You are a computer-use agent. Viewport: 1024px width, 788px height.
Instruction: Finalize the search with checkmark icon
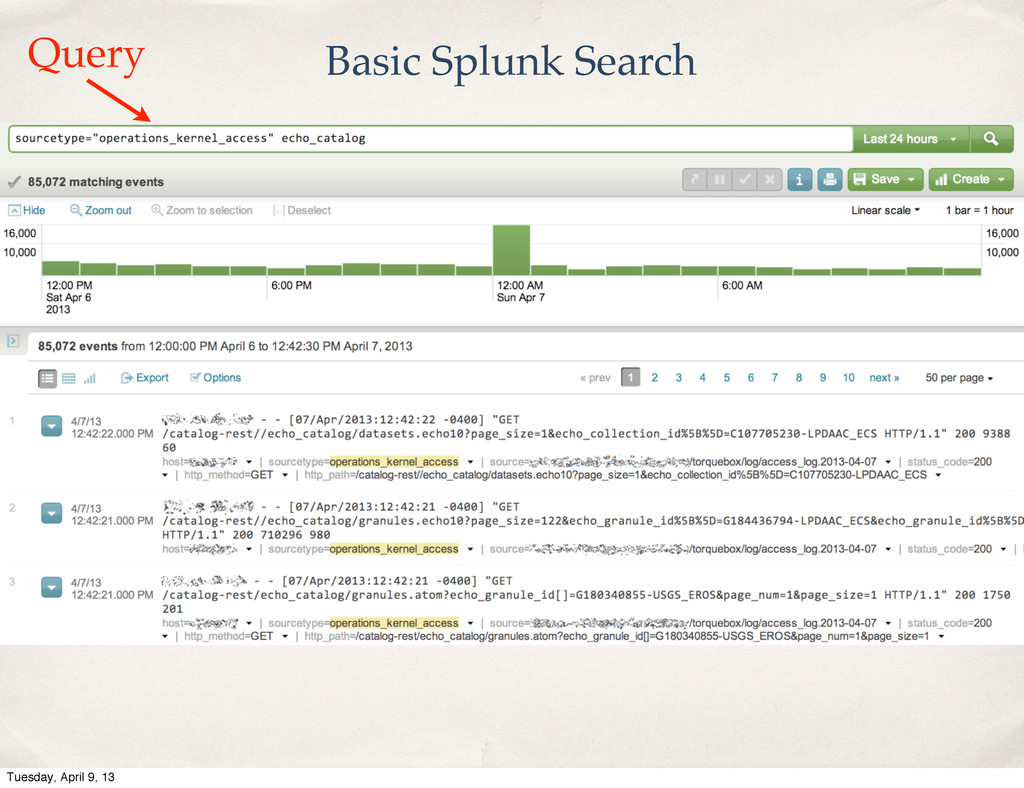(745, 179)
